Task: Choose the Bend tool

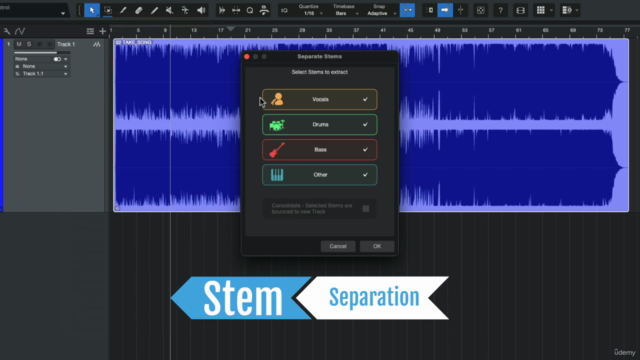Action: point(185,10)
